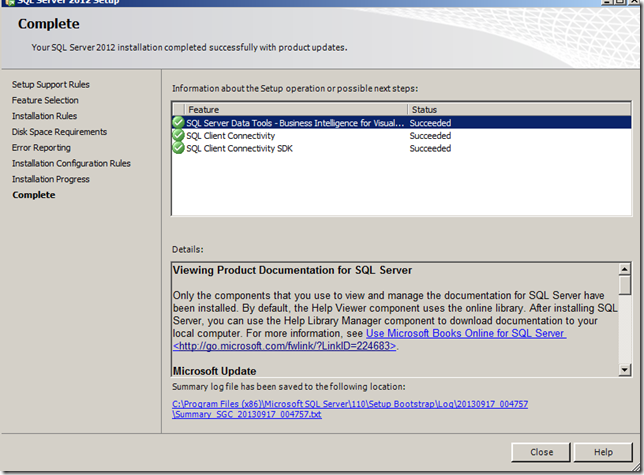Click green check icon for SQL Server Data Tools
The image size is (644, 475).
178,123
